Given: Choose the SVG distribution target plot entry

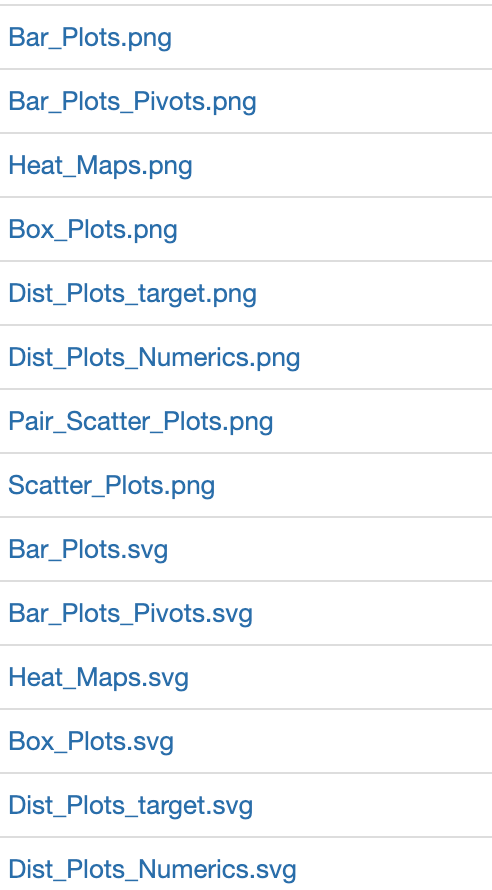Looking at the screenshot, I should pos(131,806).
